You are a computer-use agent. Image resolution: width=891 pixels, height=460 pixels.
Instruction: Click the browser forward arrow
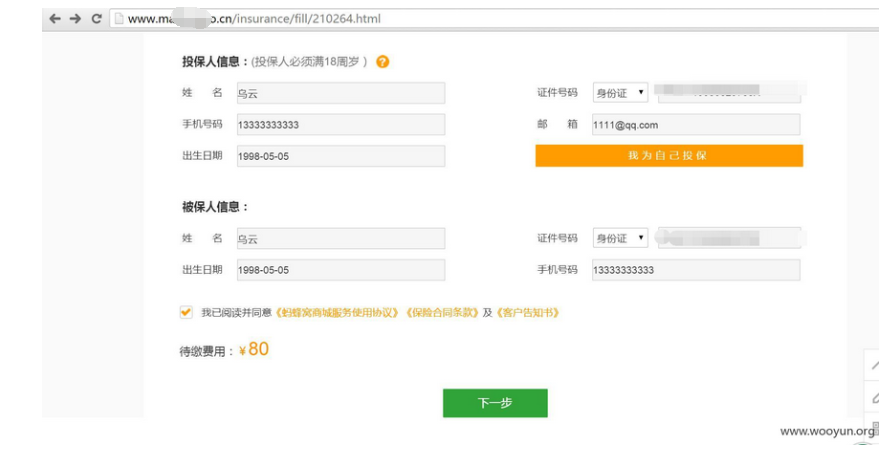(75, 18)
